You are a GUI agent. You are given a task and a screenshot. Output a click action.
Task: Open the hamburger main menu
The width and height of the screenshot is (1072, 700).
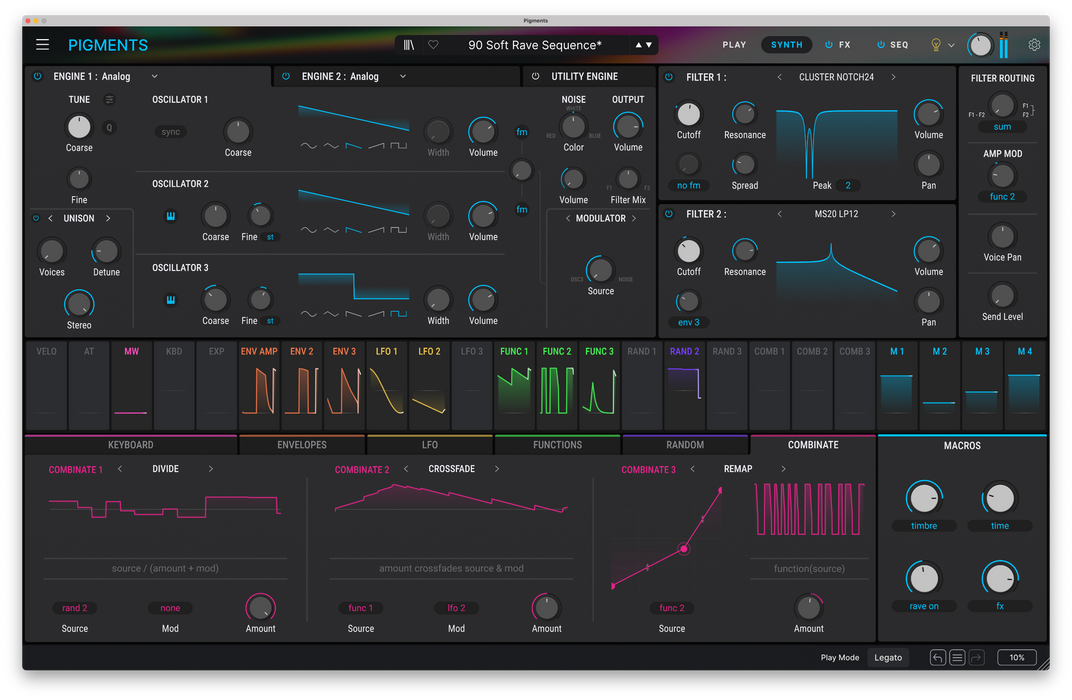(42, 45)
